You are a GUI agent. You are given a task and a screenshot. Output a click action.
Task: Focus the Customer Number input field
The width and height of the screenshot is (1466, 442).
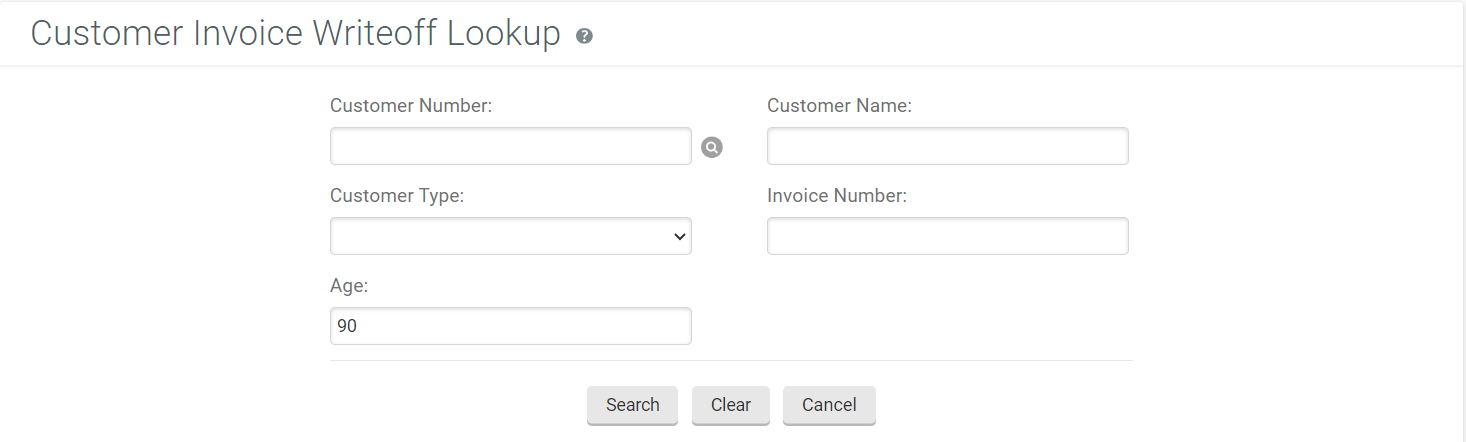[x=510, y=146]
